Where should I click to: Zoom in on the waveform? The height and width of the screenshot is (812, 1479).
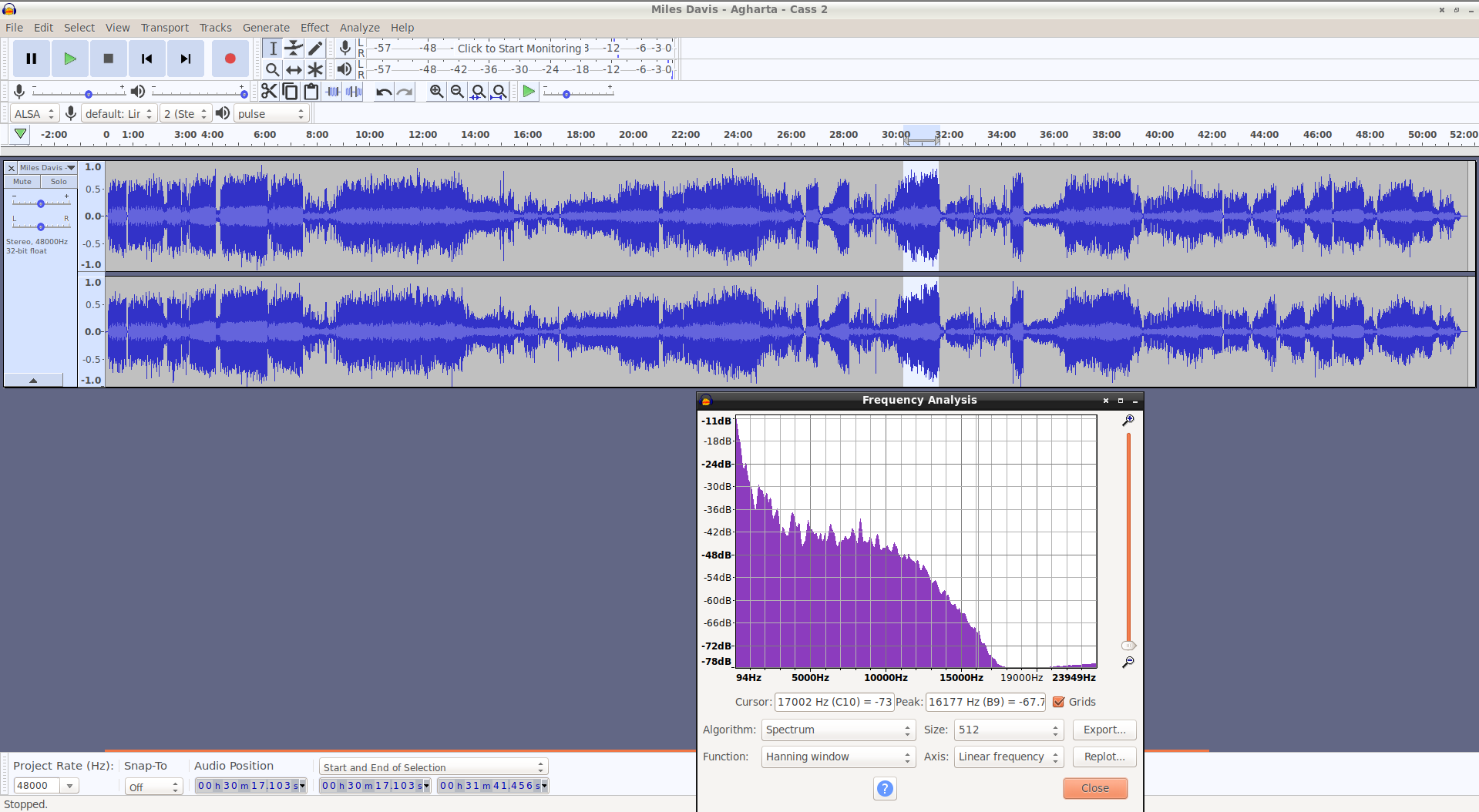pos(436,92)
